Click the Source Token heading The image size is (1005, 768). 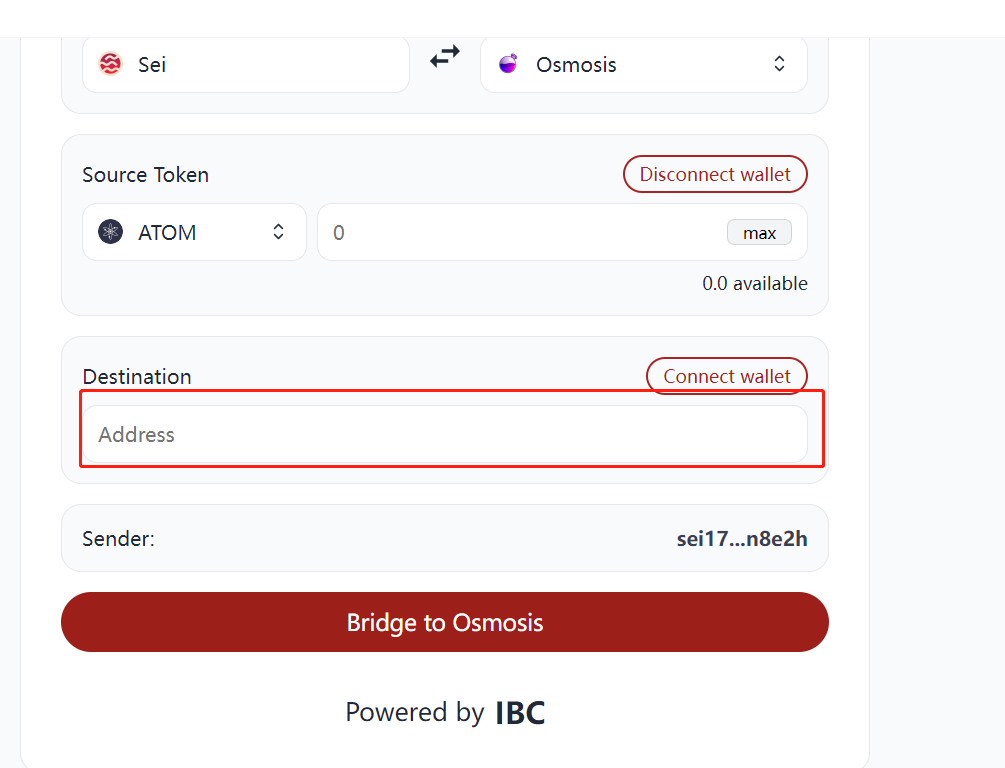coord(145,174)
